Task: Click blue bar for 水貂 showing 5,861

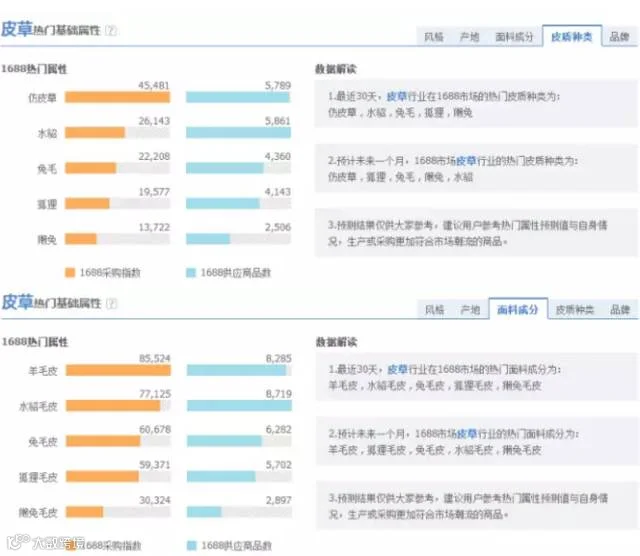Action: (238, 133)
